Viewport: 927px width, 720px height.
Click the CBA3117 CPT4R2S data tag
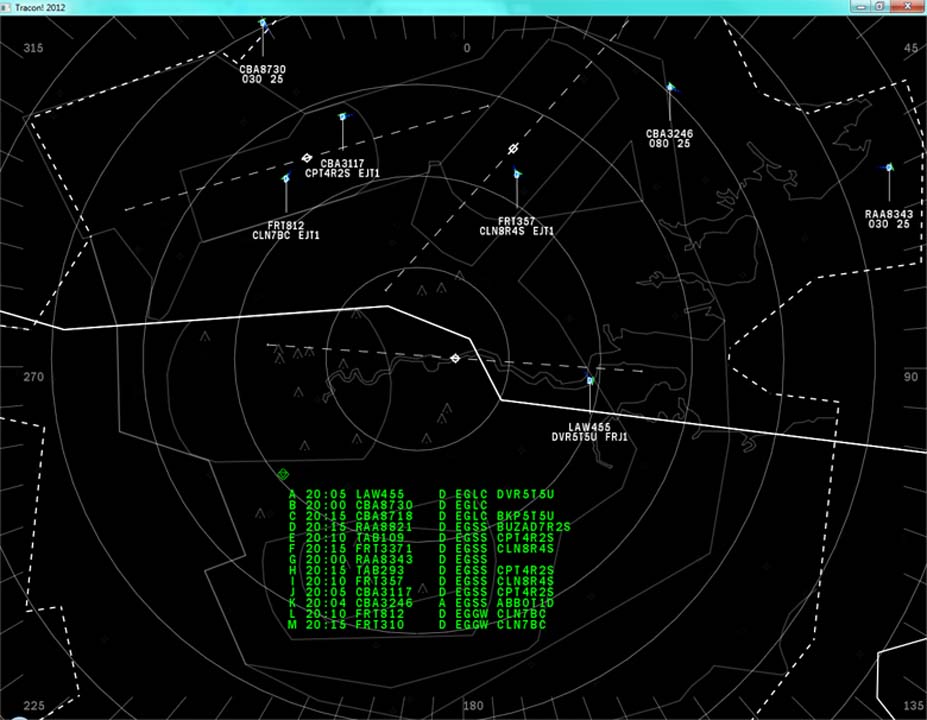[x=342, y=168]
